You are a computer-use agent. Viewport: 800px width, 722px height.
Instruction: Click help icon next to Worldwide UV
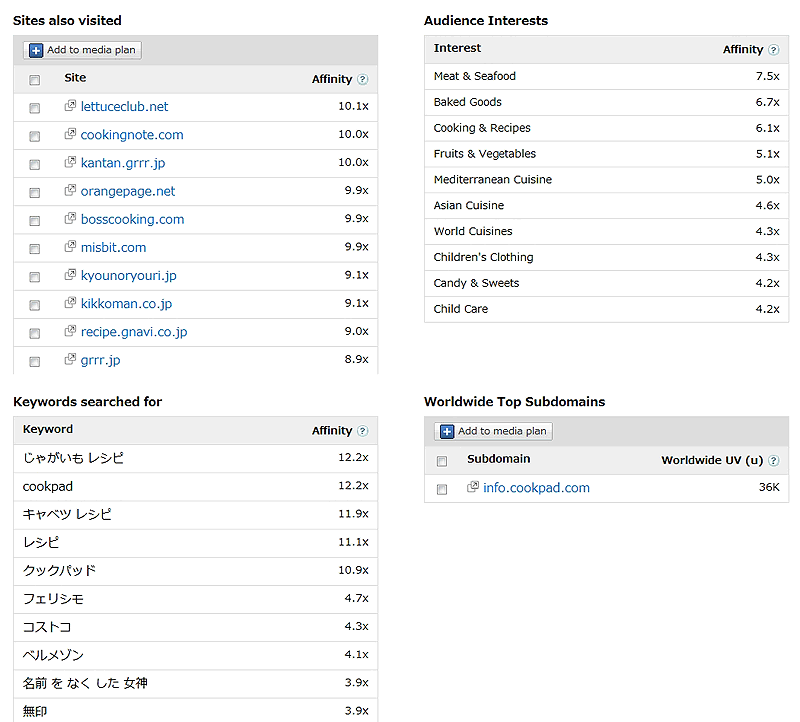773,461
